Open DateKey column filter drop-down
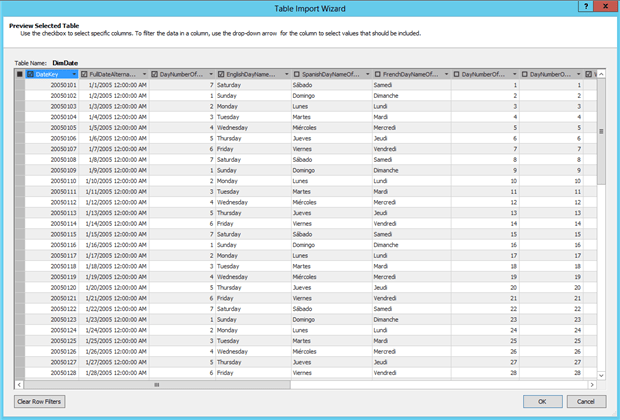620x420 pixels. point(74,74)
